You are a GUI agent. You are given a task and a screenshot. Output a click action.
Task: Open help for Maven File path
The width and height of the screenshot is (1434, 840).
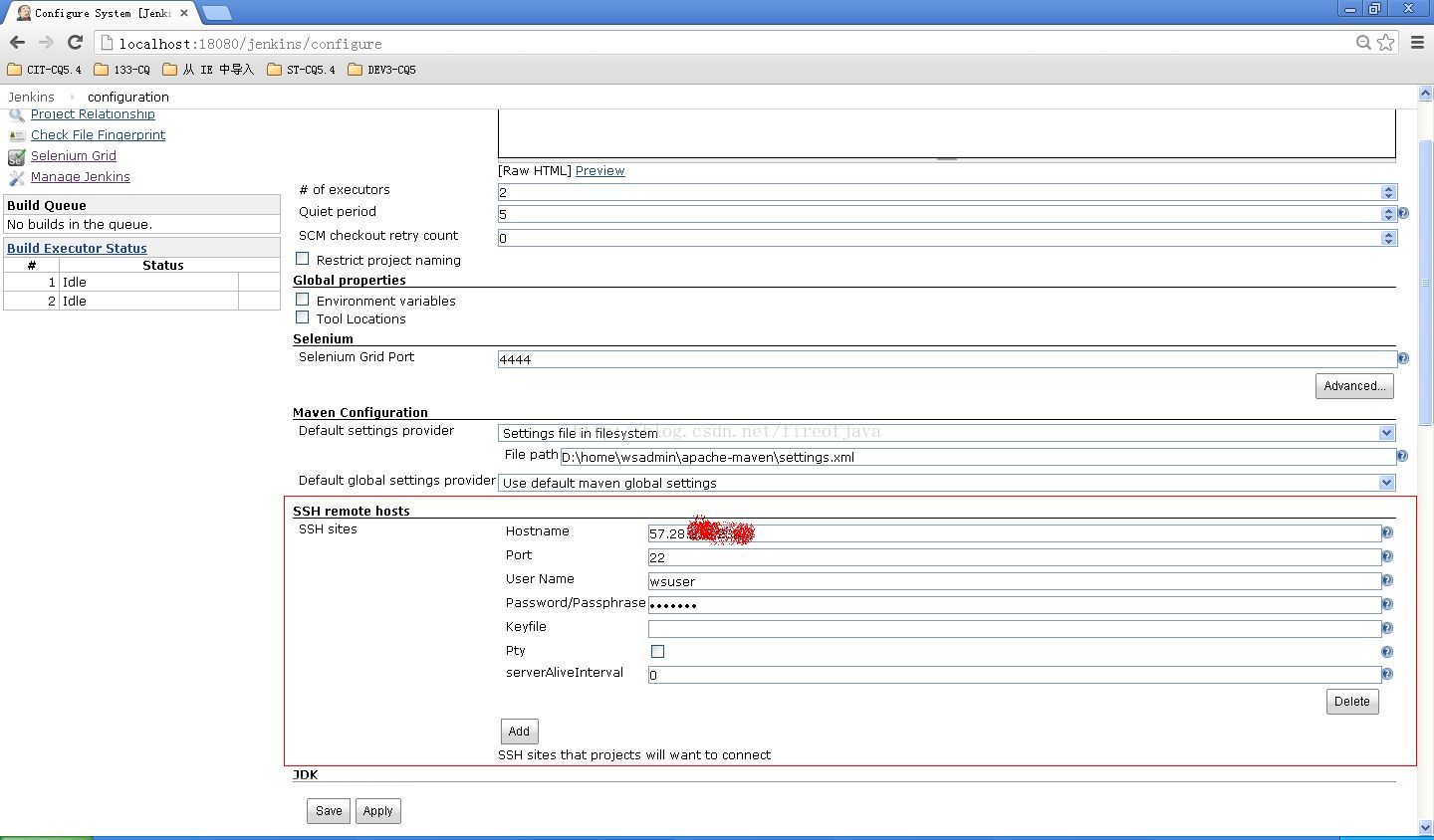tap(1402, 456)
